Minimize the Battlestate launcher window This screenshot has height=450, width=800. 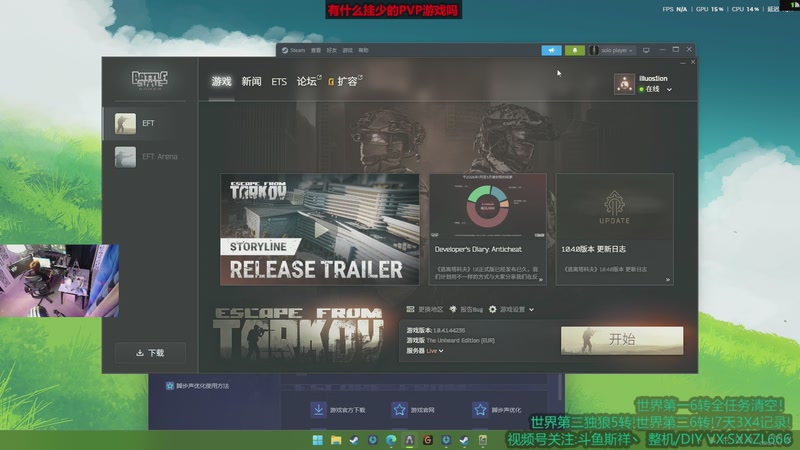pyautogui.click(x=683, y=62)
